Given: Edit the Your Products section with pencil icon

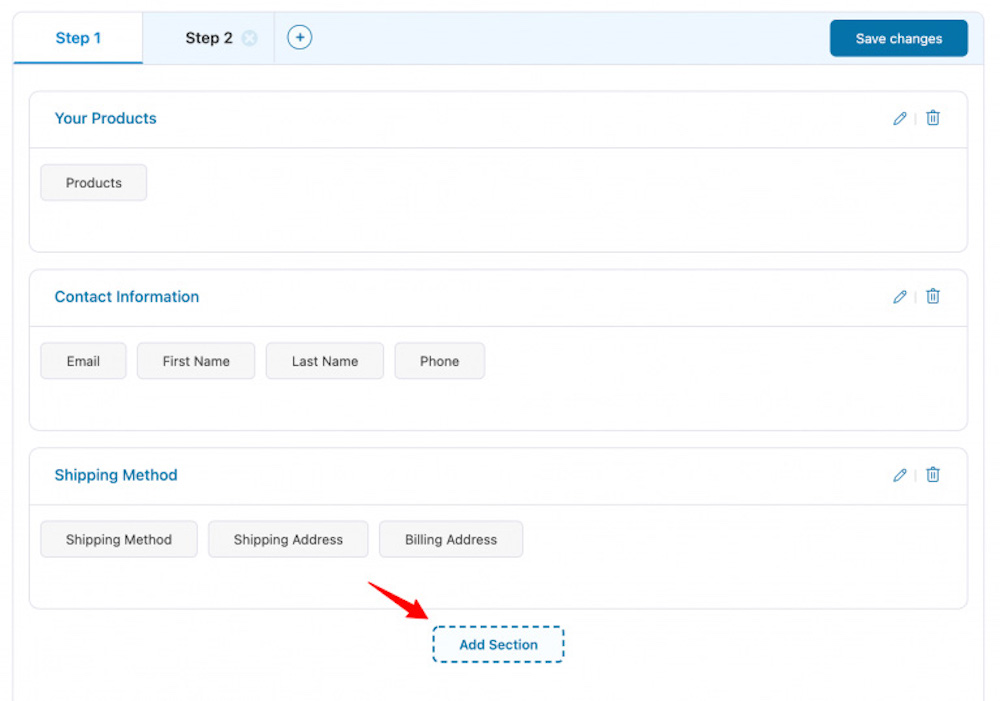Looking at the screenshot, I should point(899,119).
